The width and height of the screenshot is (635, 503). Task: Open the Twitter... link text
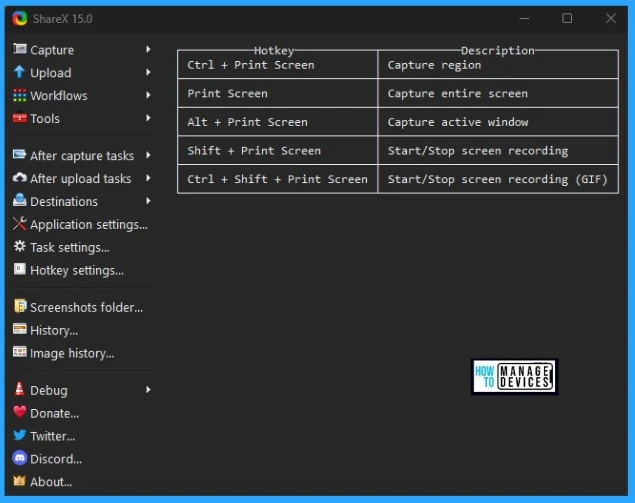pos(53,437)
